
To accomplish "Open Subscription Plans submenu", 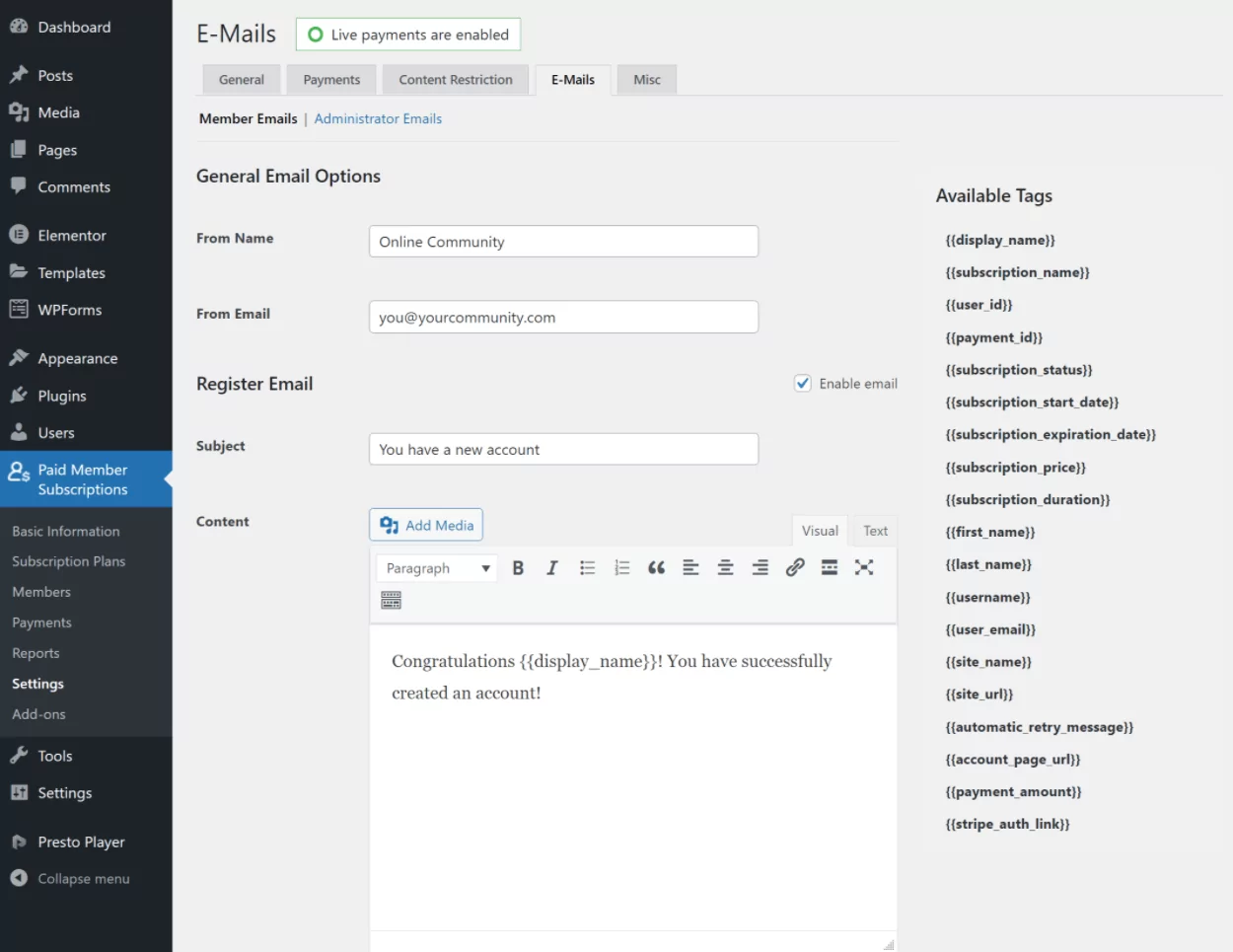I will click(69, 561).
